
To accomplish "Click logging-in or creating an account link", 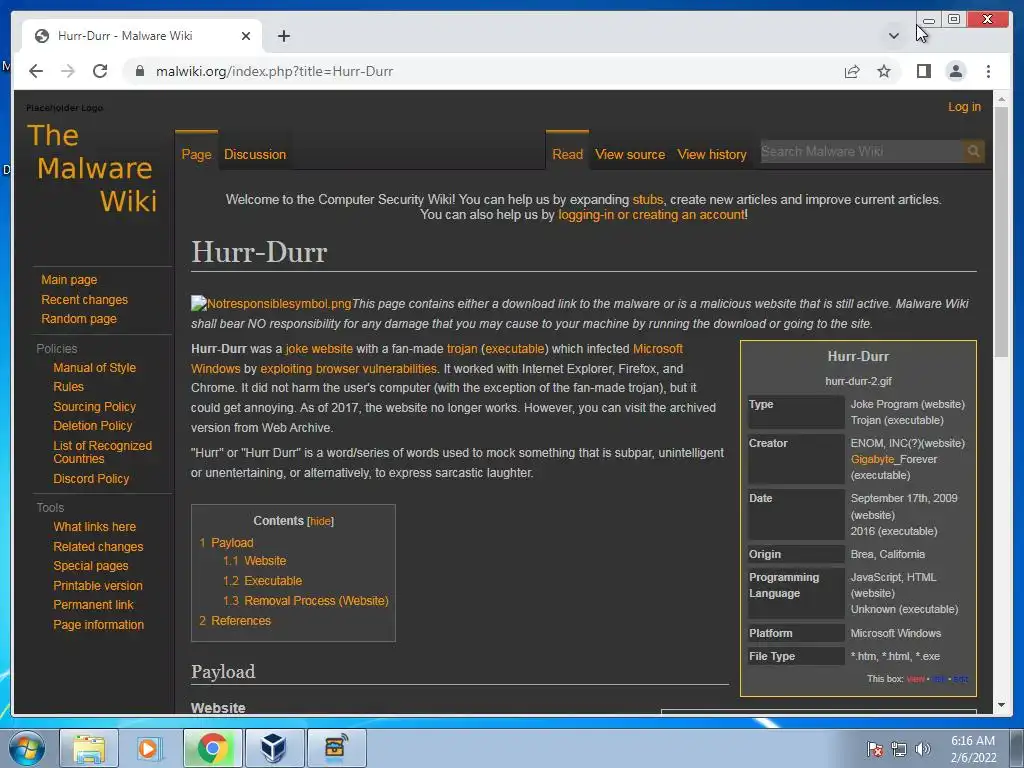I will (x=651, y=215).
